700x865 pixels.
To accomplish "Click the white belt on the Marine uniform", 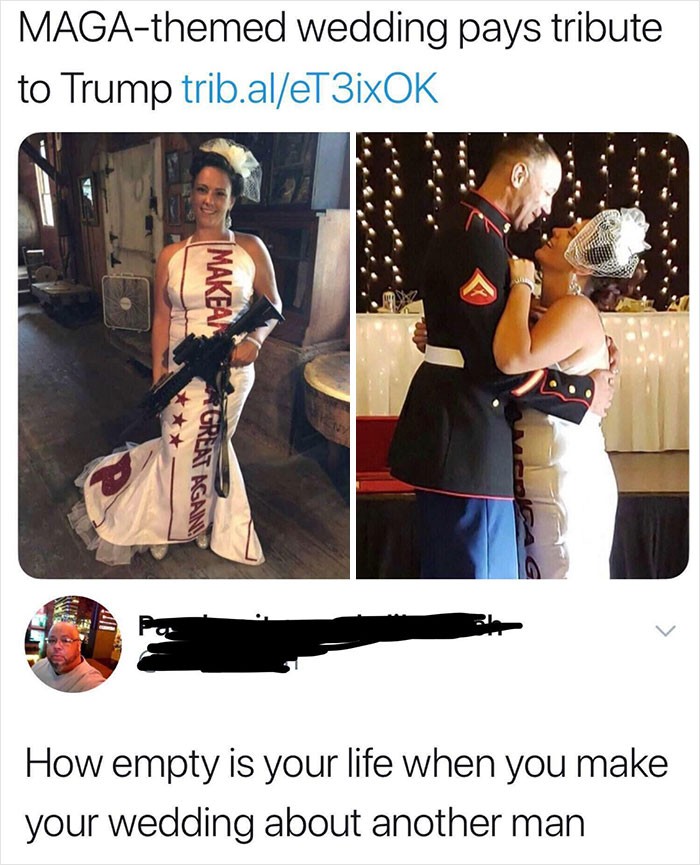I will coord(443,356).
